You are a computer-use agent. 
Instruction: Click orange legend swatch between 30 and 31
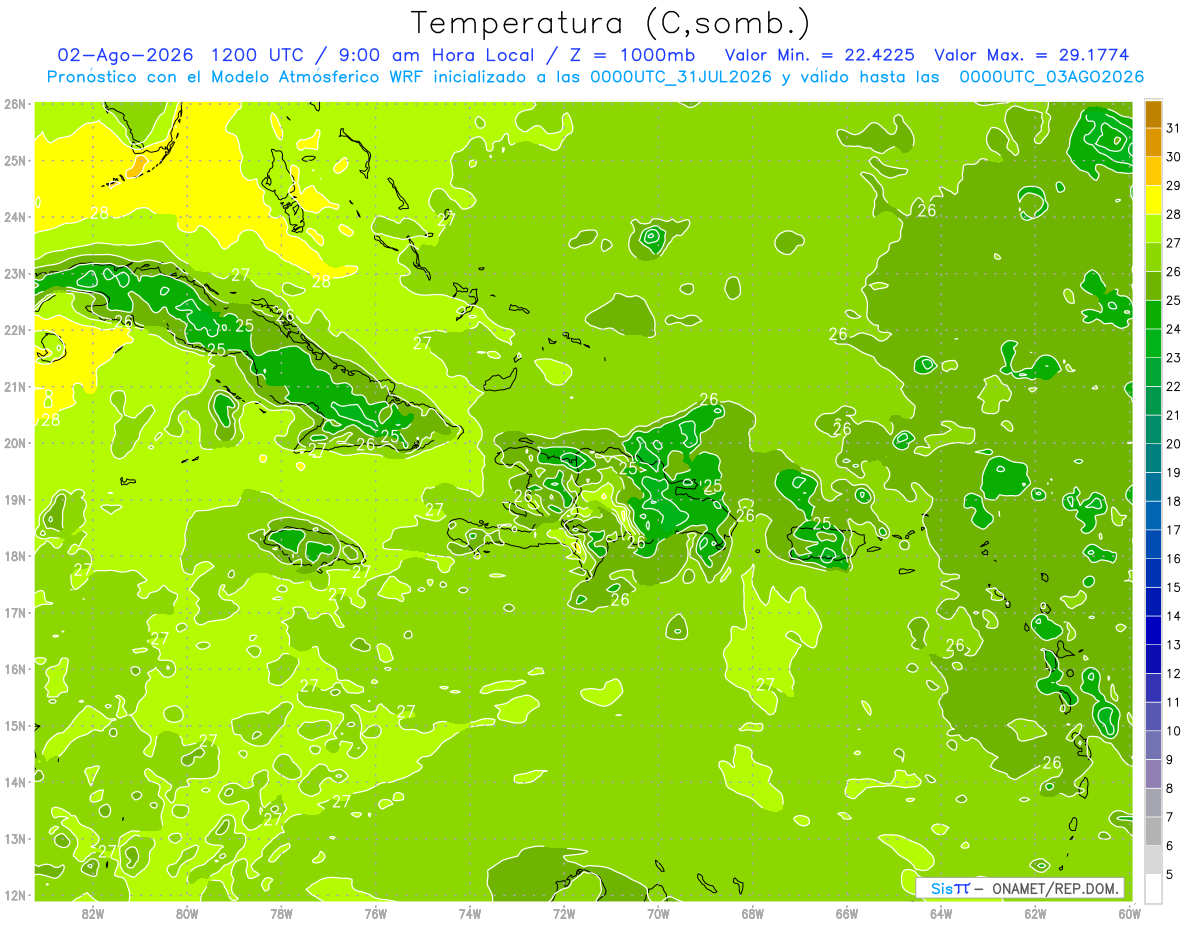[x=1153, y=143]
